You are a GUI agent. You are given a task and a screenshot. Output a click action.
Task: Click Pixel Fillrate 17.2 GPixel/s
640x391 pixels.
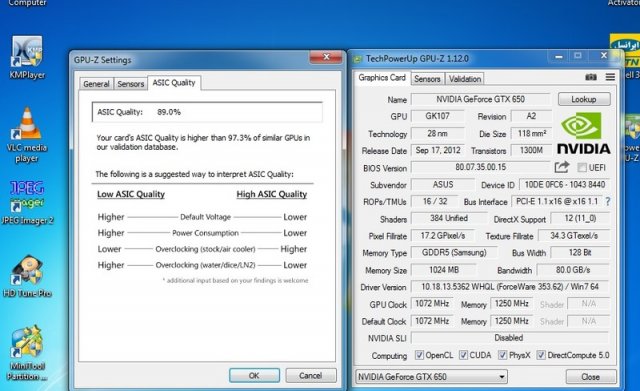pyautogui.click(x=443, y=235)
